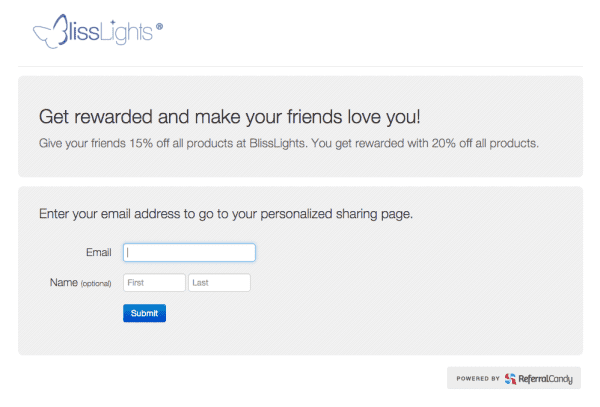Viewport: 600px width, 407px height.
Task: Click the Email field label
Action: [x=99, y=252]
